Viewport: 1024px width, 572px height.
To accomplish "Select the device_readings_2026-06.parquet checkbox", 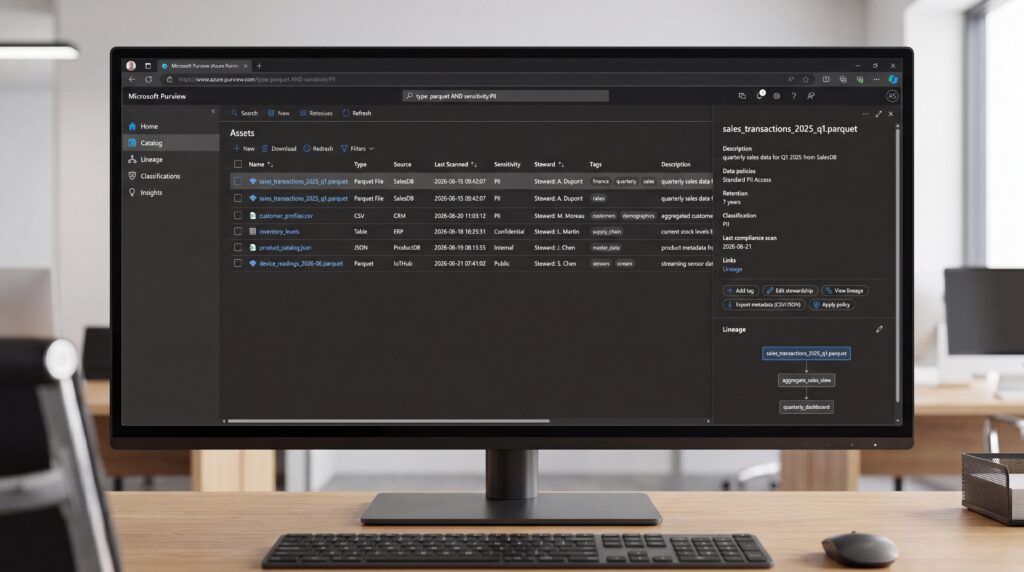I will pyautogui.click(x=238, y=263).
